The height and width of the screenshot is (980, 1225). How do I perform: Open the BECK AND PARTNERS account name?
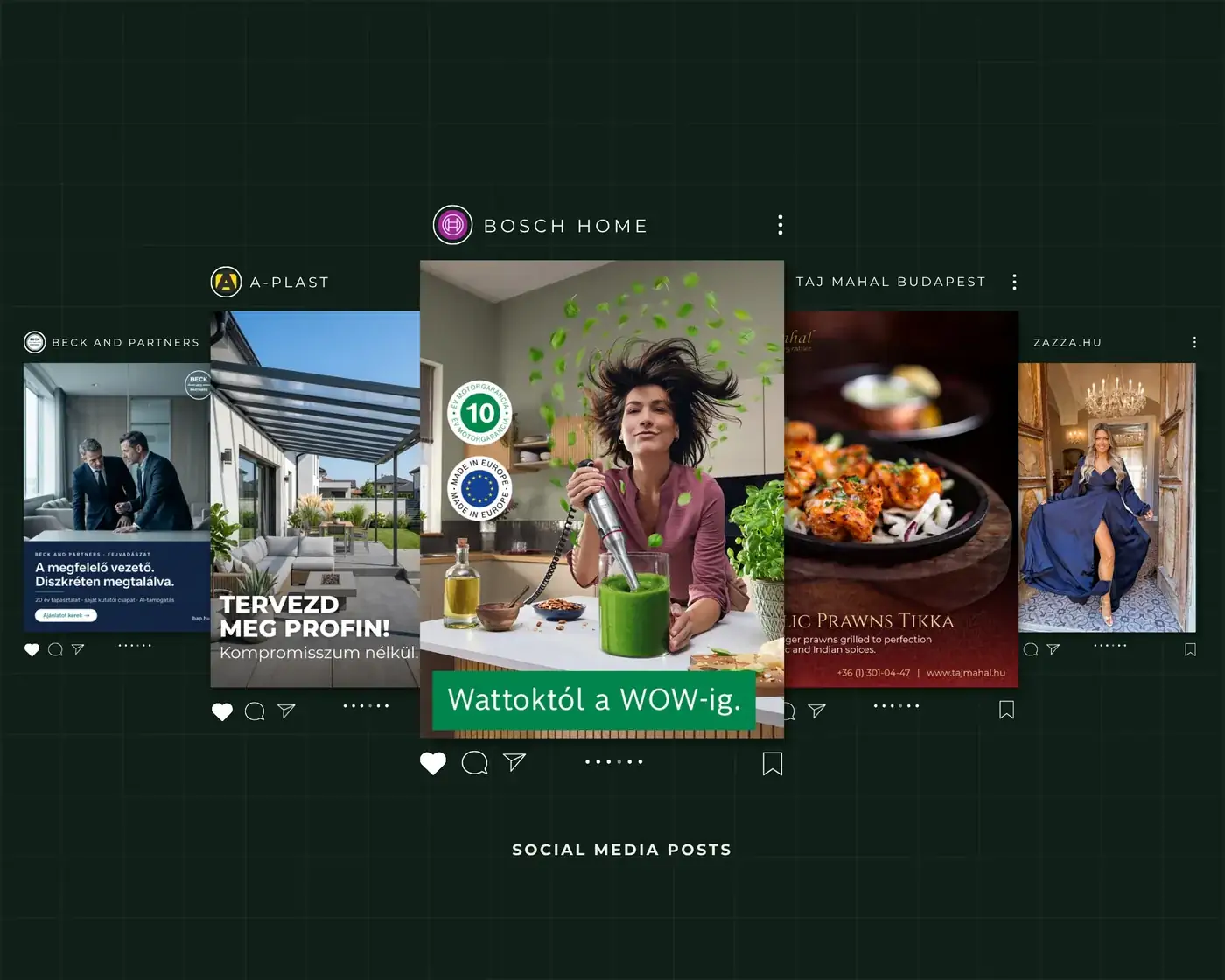tap(125, 342)
